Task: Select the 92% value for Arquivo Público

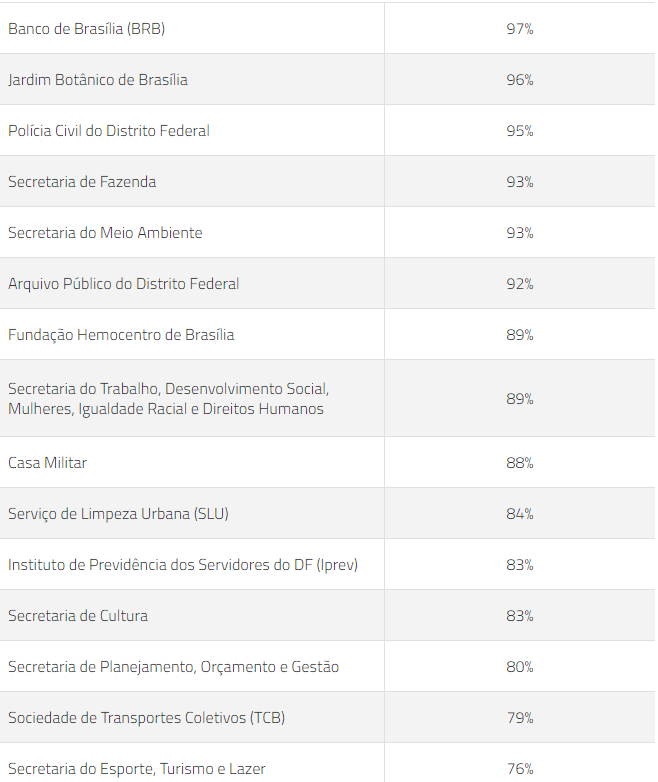Action: point(520,284)
